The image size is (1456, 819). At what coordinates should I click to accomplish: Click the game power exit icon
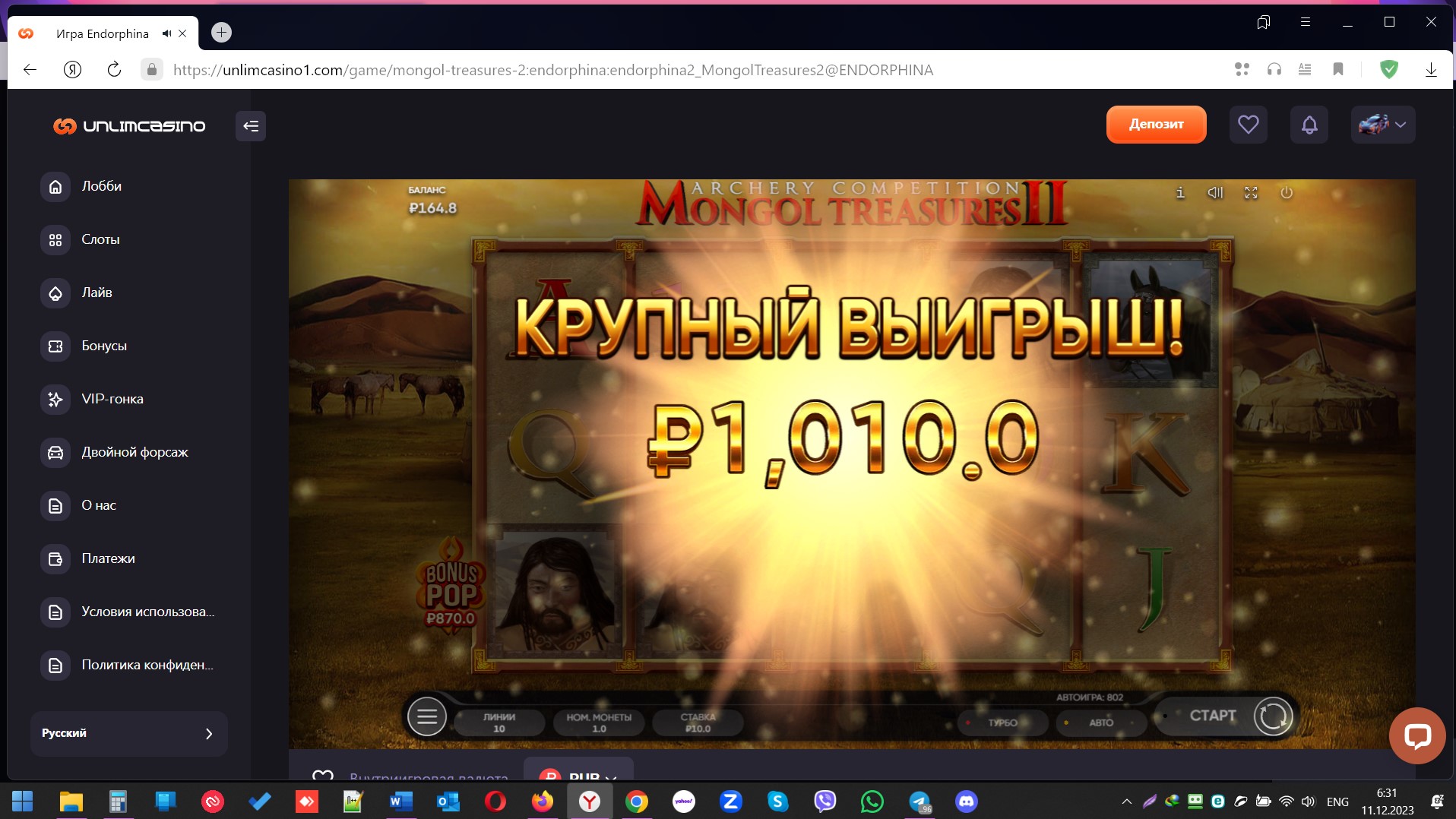1287,193
